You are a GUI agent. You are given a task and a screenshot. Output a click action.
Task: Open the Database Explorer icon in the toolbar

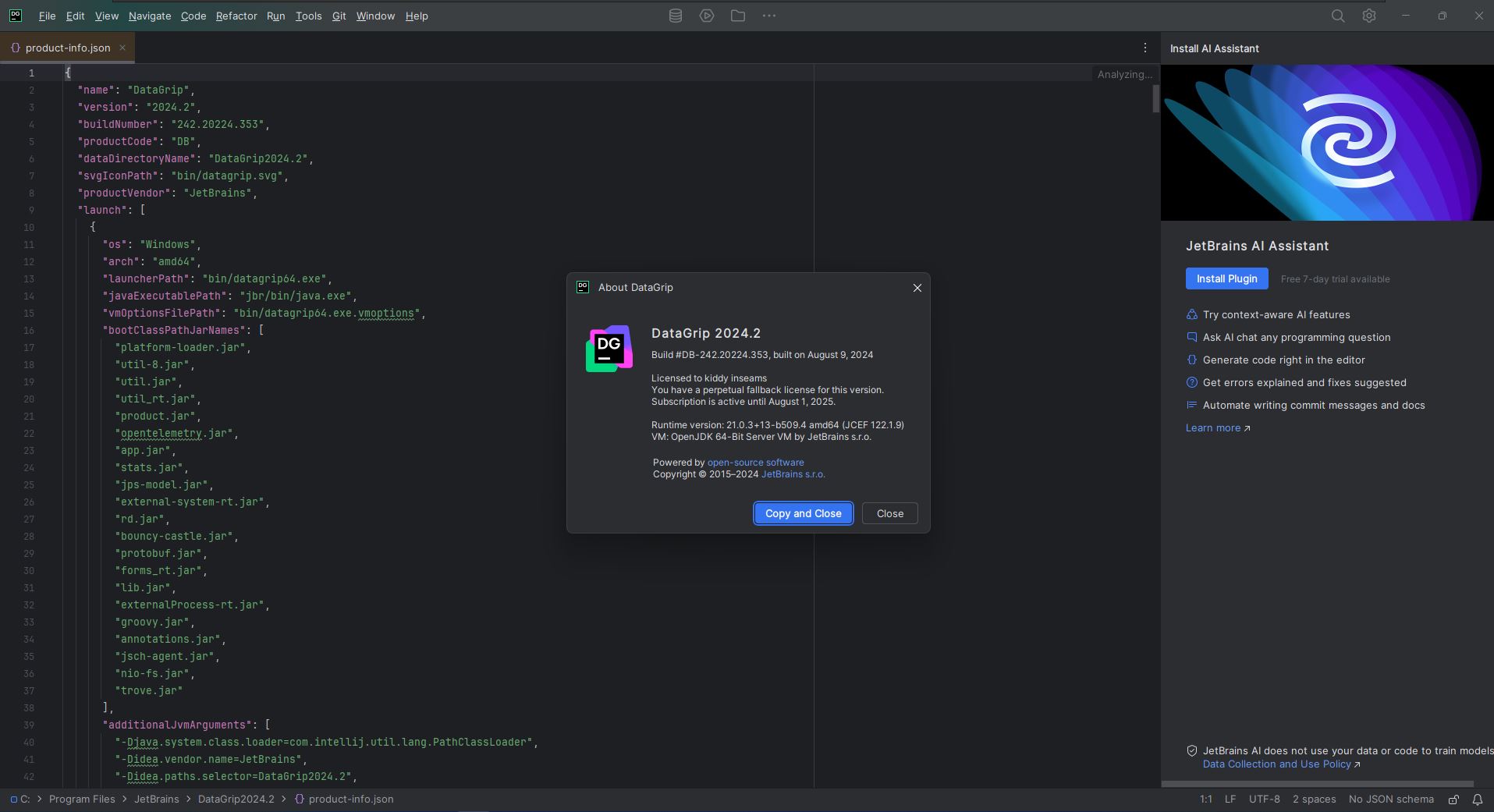point(676,16)
